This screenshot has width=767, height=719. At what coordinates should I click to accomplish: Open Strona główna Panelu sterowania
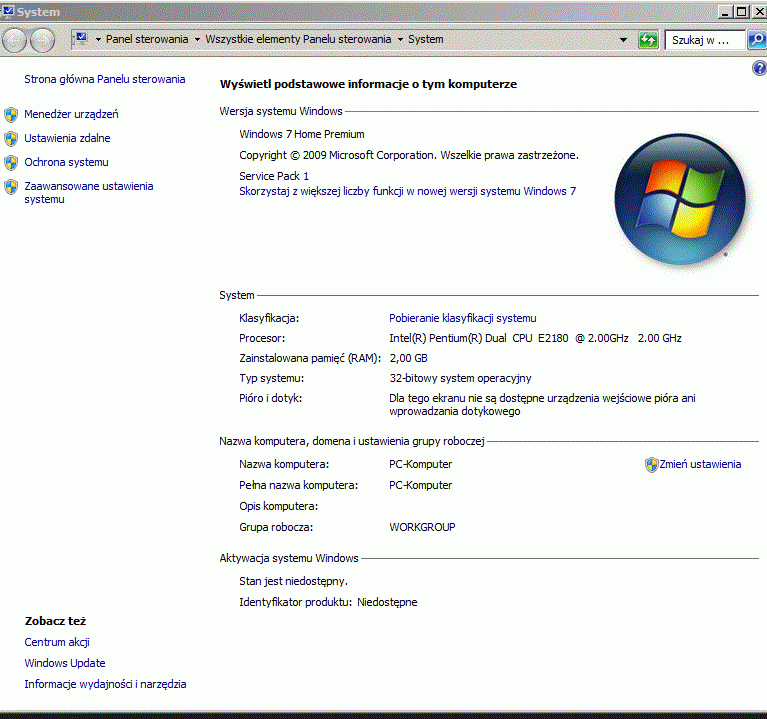click(105, 79)
